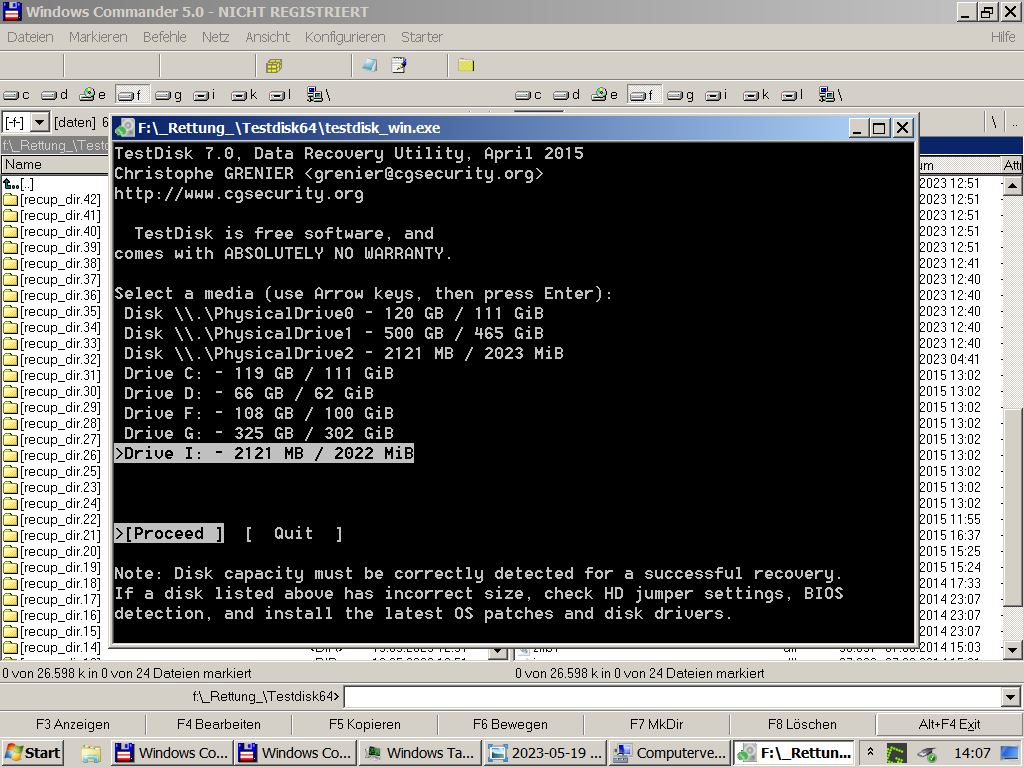Switch left panel to drive d

point(54,95)
